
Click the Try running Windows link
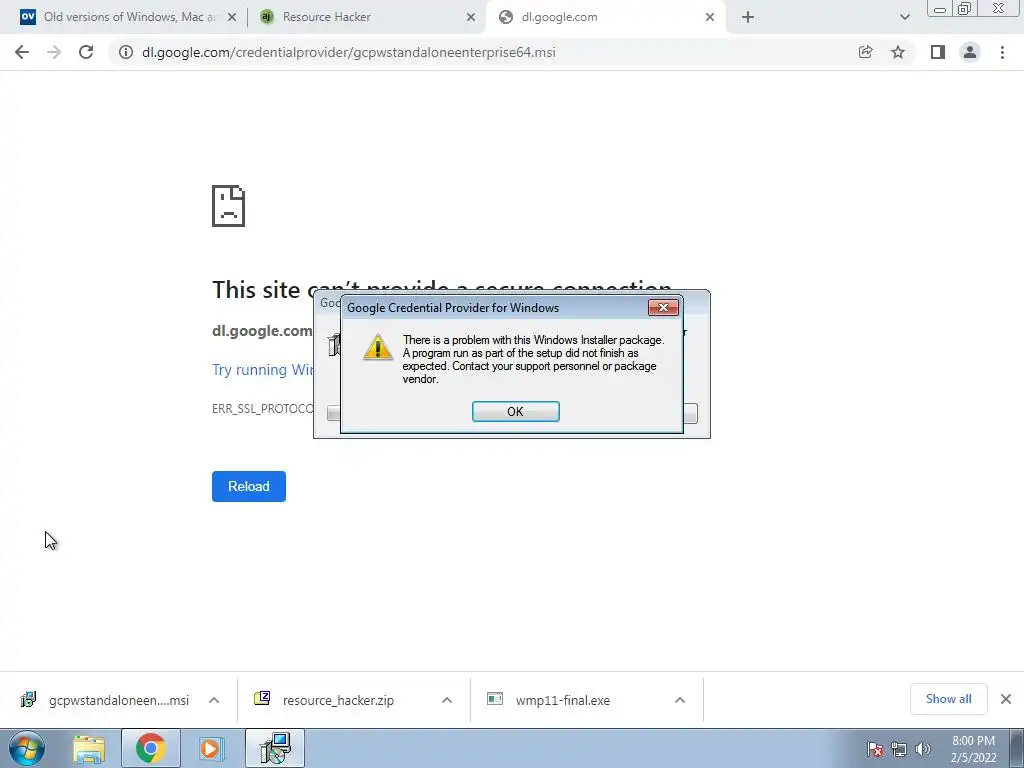pos(263,370)
